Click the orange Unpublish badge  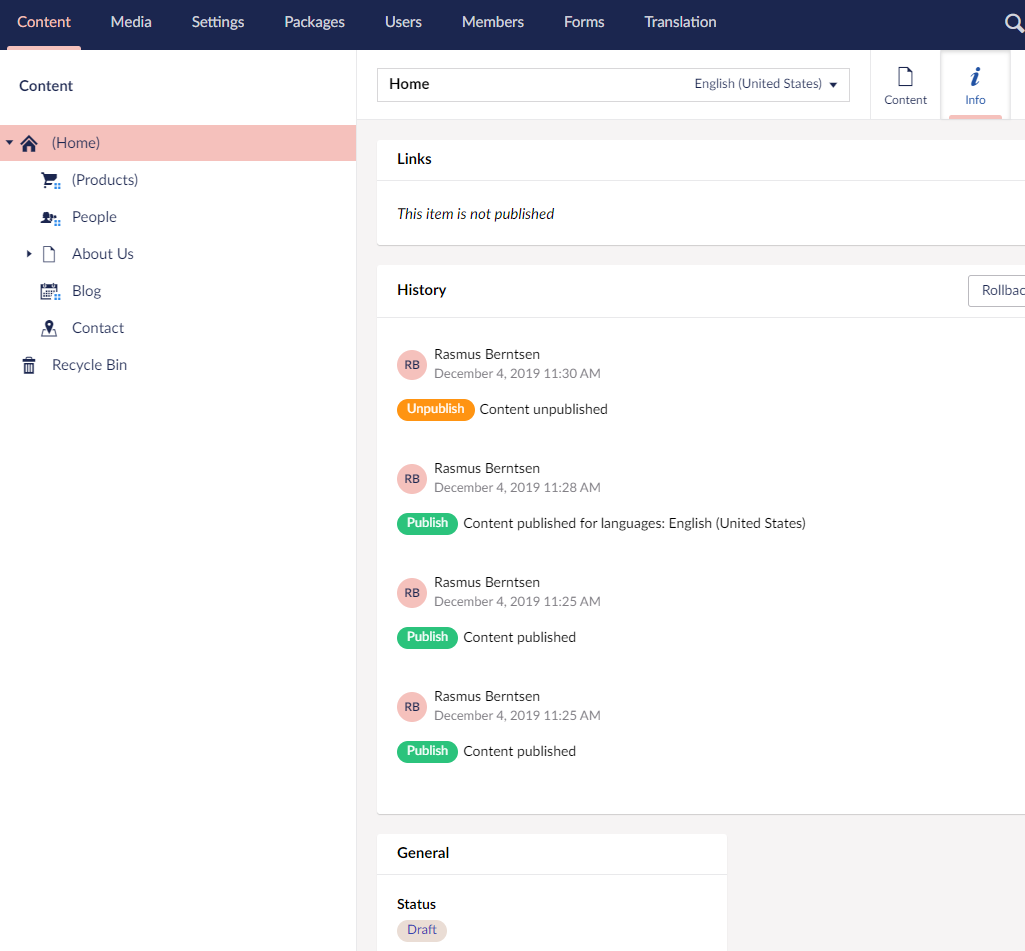pos(435,410)
